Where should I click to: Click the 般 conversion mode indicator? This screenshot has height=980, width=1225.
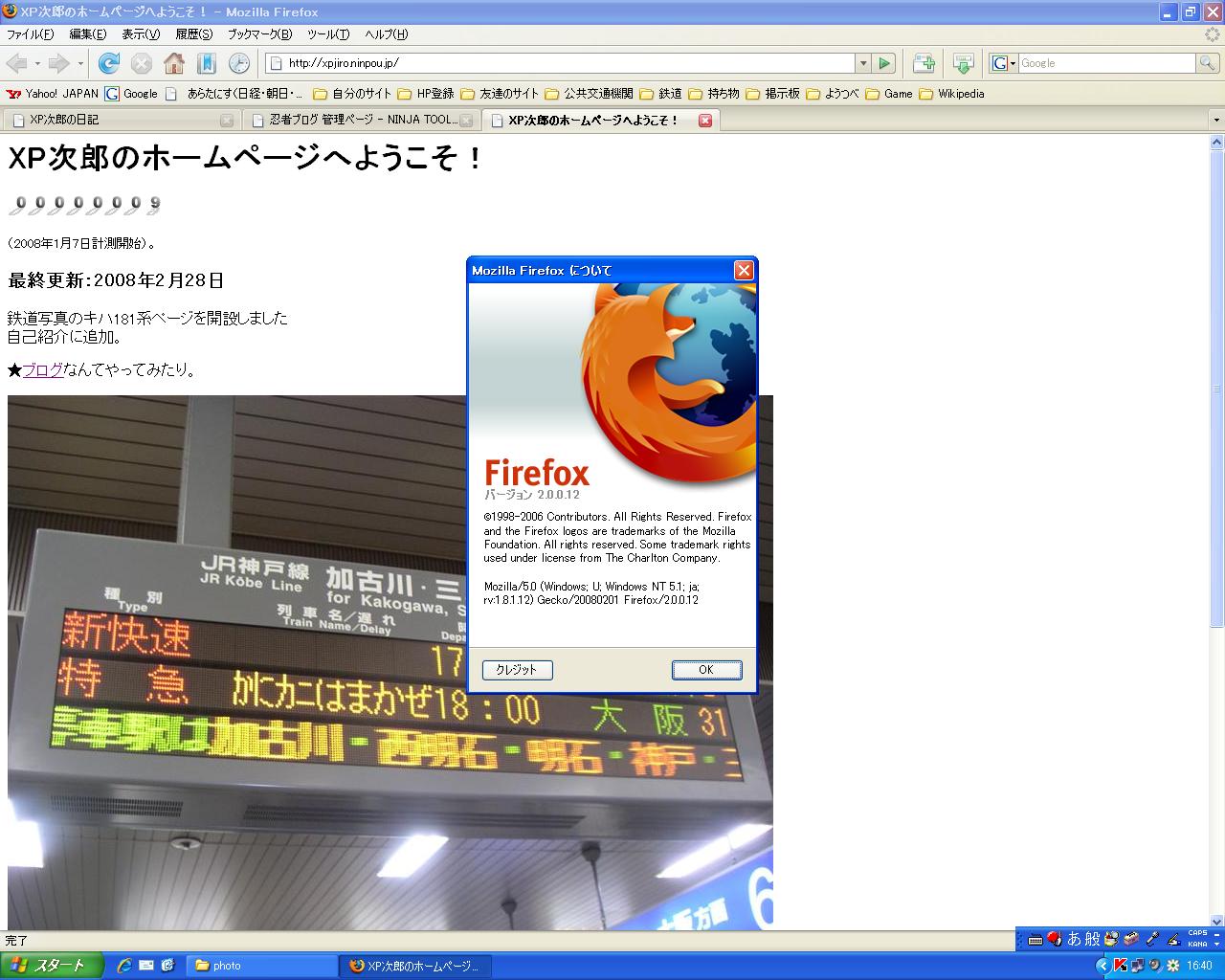tap(1092, 940)
